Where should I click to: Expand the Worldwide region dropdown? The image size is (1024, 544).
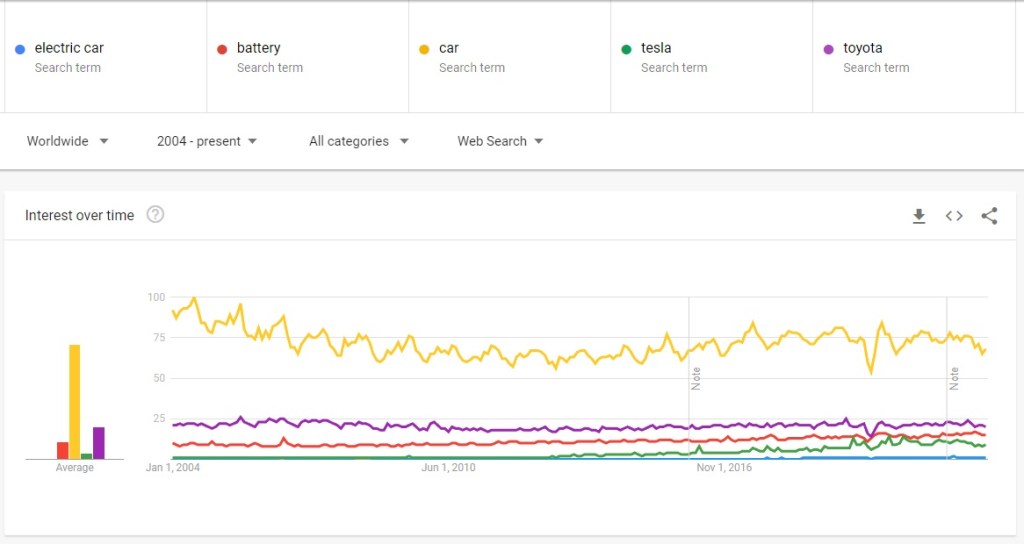(67, 141)
